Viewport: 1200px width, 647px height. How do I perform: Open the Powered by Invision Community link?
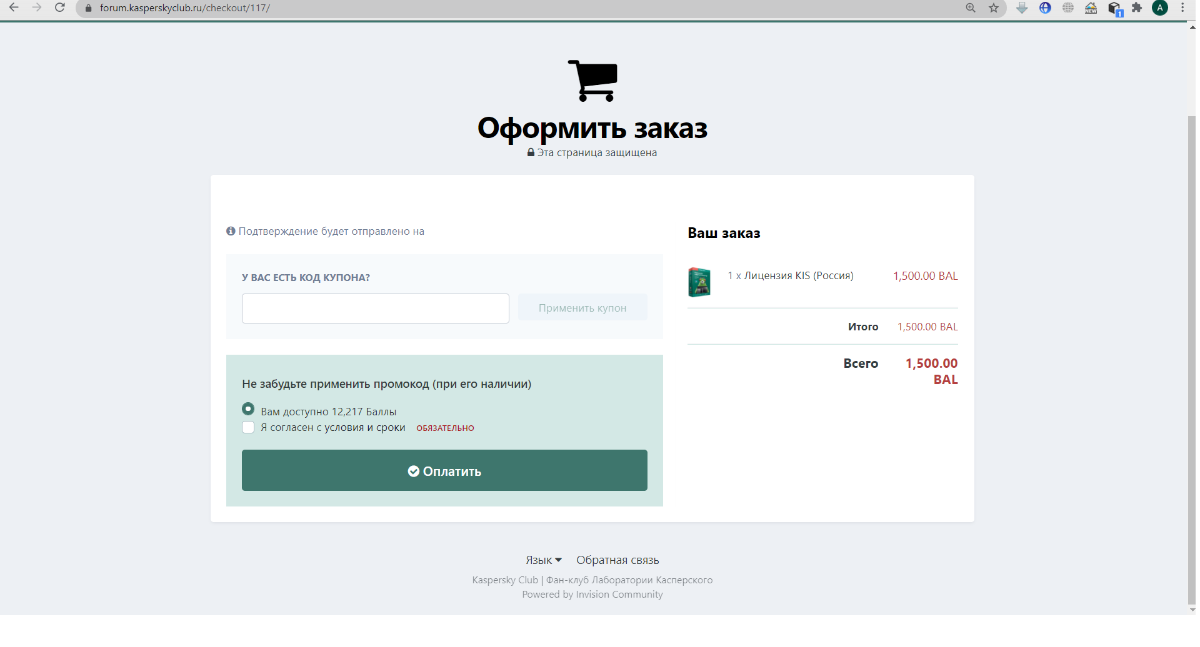coord(592,594)
